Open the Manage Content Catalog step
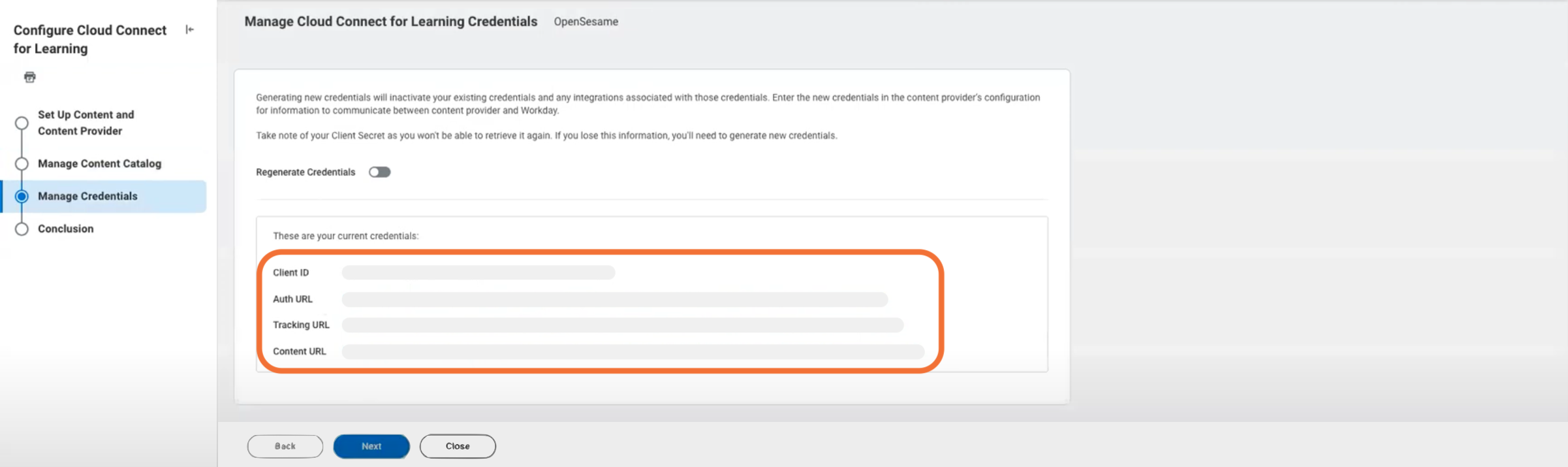The width and height of the screenshot is (1568, 467). pyautogui.click(x=99, y=163)
